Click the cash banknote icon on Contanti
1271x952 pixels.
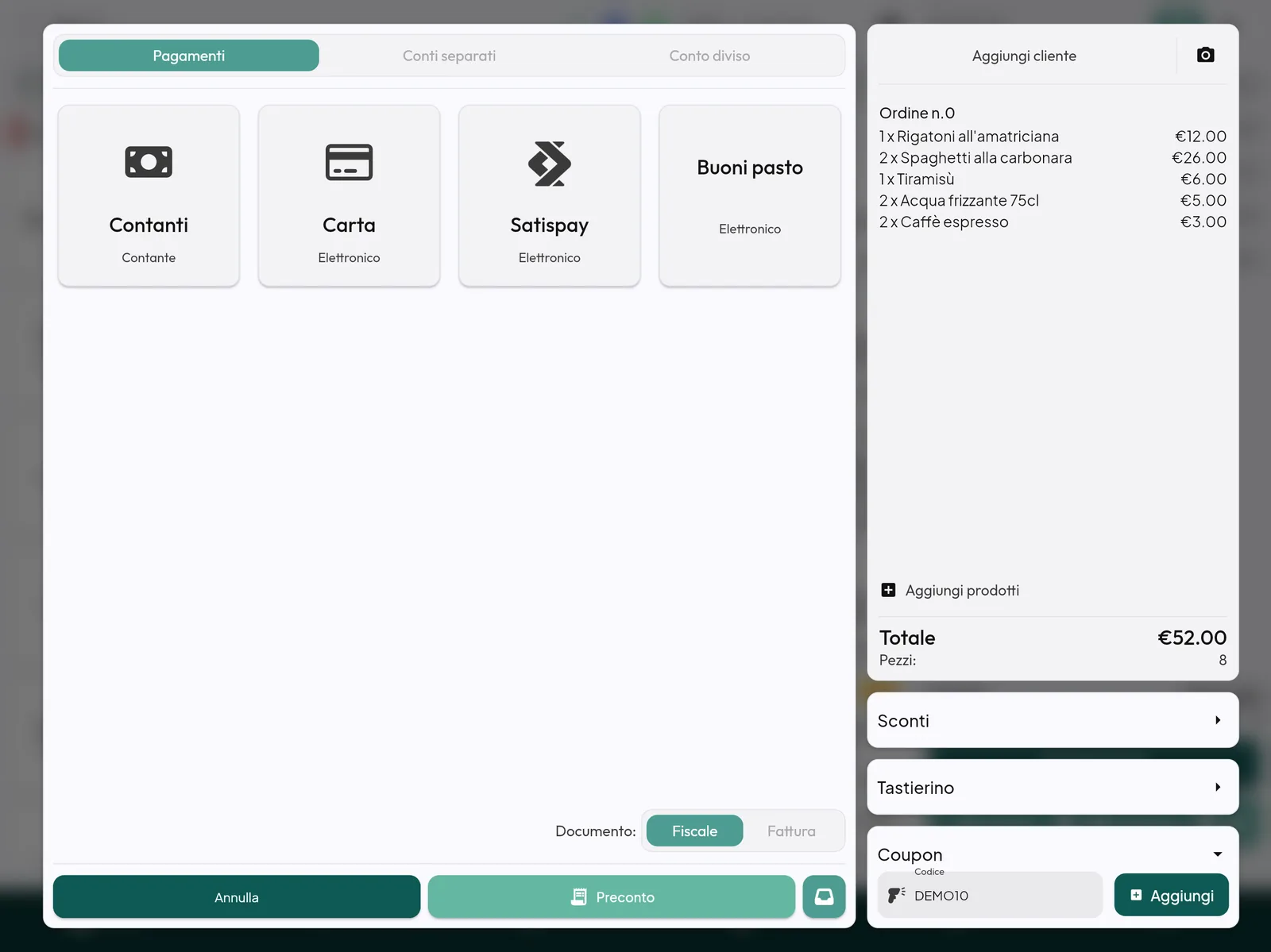pyautogui.click(x=149, y=162)
